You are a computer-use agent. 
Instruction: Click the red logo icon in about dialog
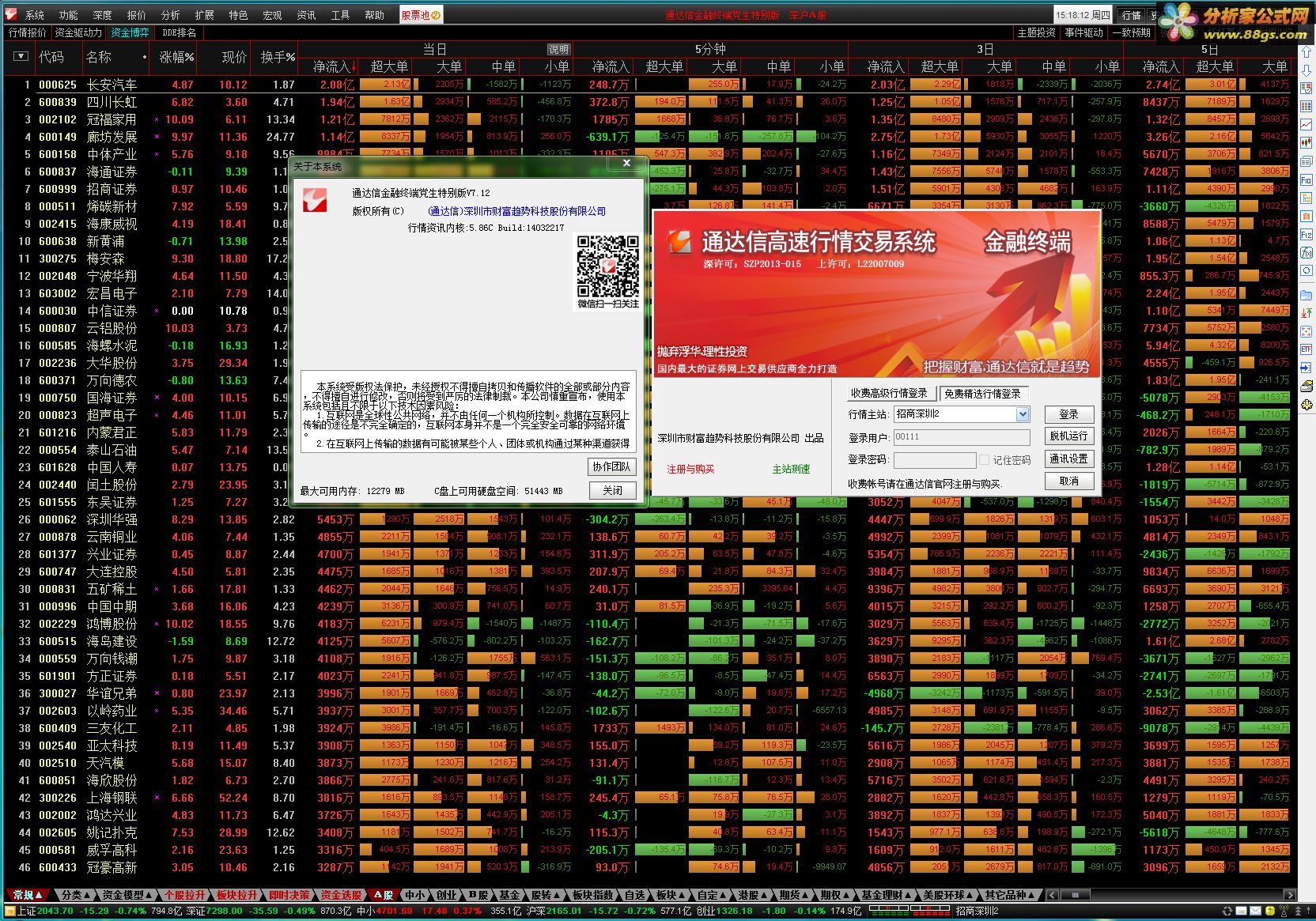point(315,199)
